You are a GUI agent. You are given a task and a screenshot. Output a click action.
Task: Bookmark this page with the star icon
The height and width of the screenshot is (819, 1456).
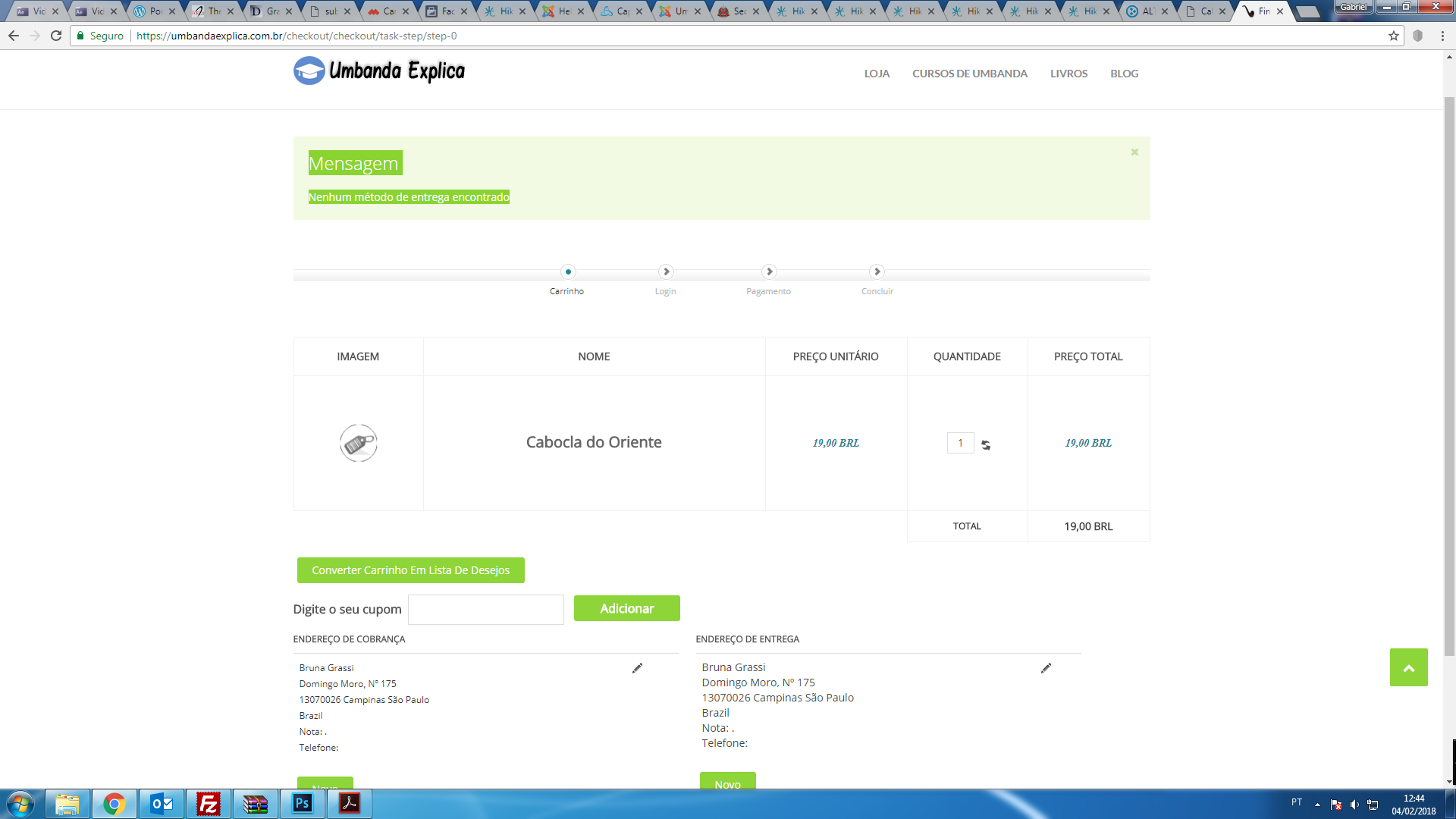click(1393, 36)
